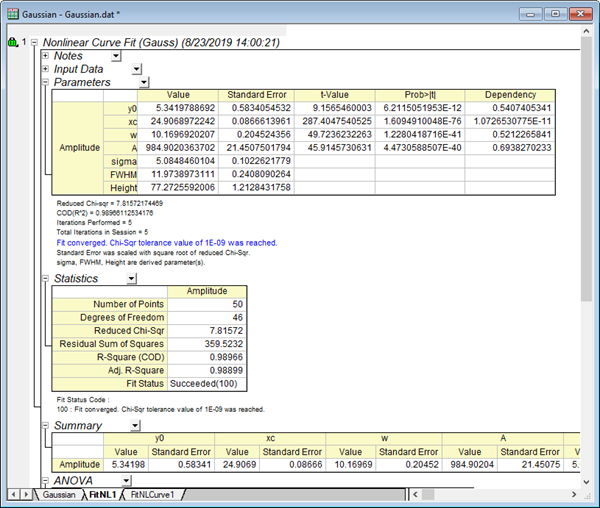Expand the Notes section
This screenshot has width=600, height=508.
coord(45,57)
